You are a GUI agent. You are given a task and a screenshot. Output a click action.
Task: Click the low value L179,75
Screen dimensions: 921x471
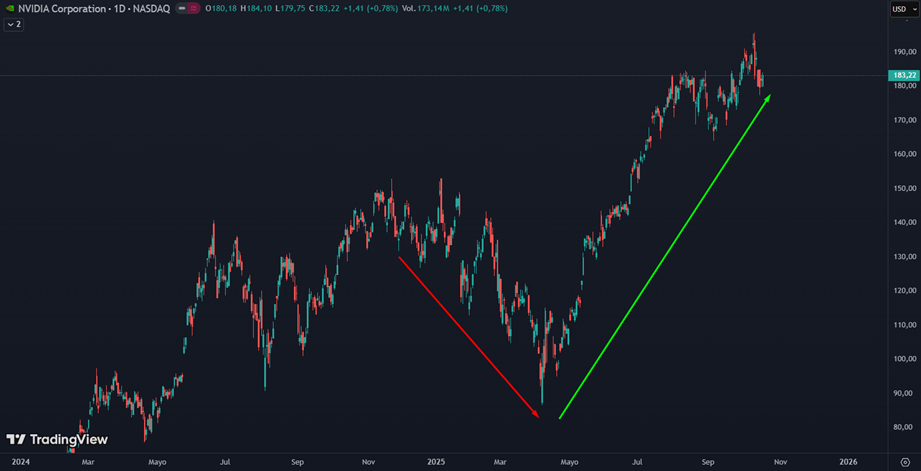[290, 9]
